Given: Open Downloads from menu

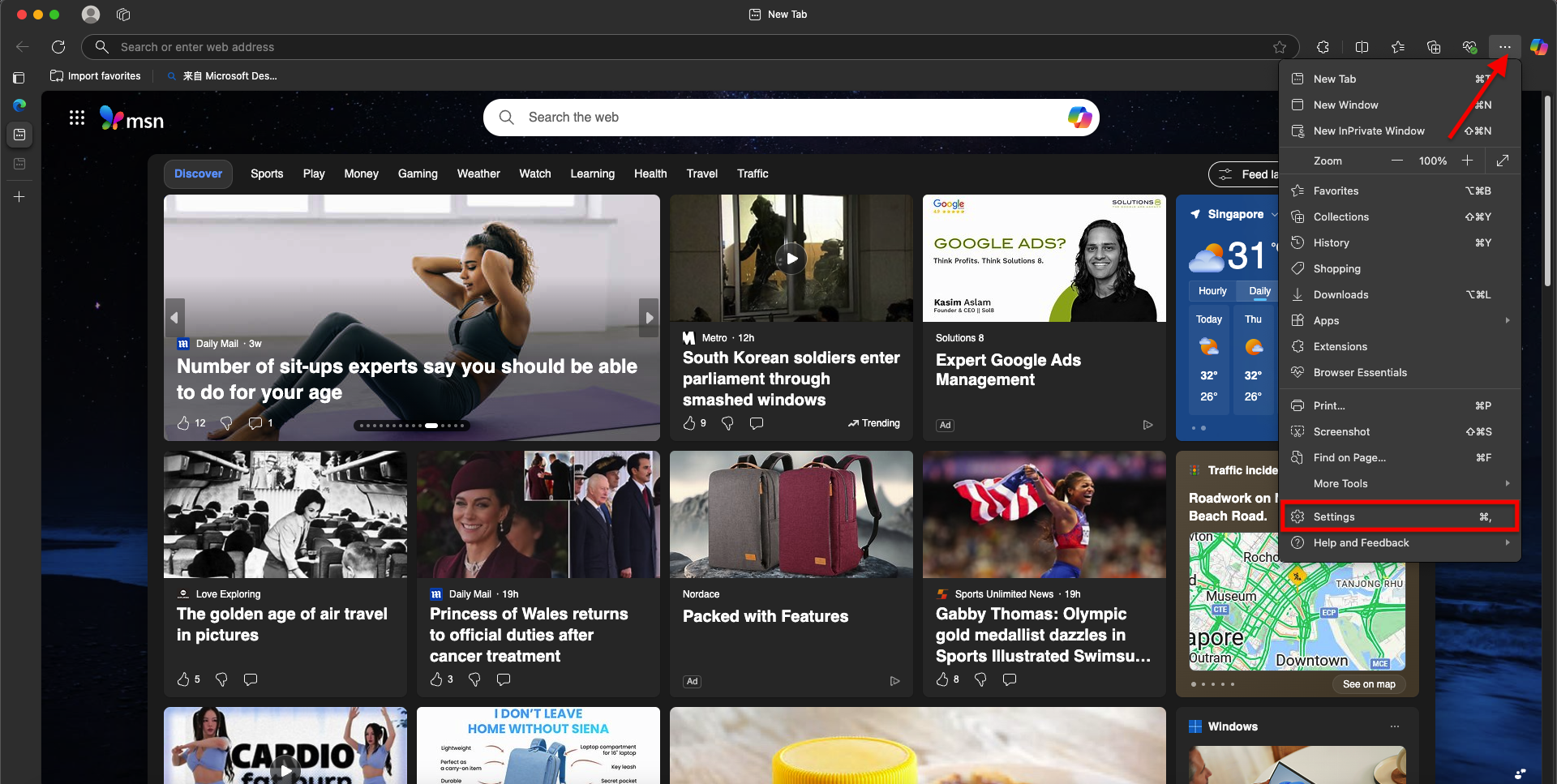Looking at the screenshot, I should (1400, 294).
